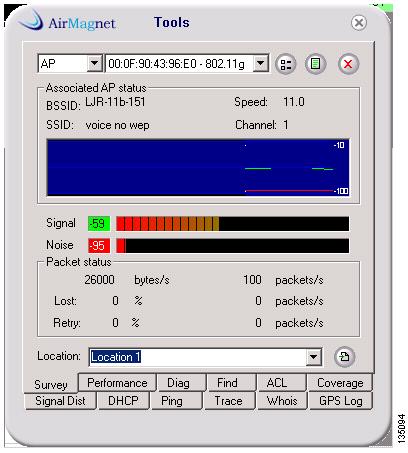Select the DHCP tab
The image size is (408, 453).
(123, 401)
